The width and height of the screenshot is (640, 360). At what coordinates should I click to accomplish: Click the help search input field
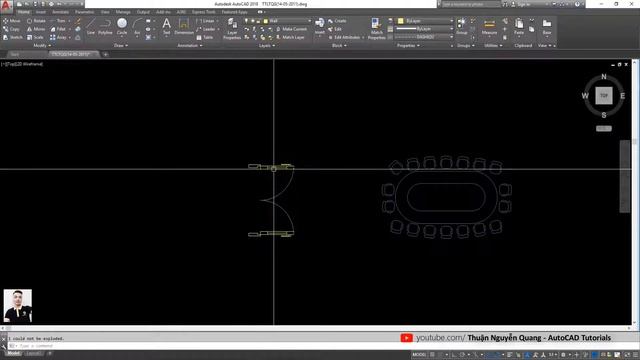(x=470, y=4)
